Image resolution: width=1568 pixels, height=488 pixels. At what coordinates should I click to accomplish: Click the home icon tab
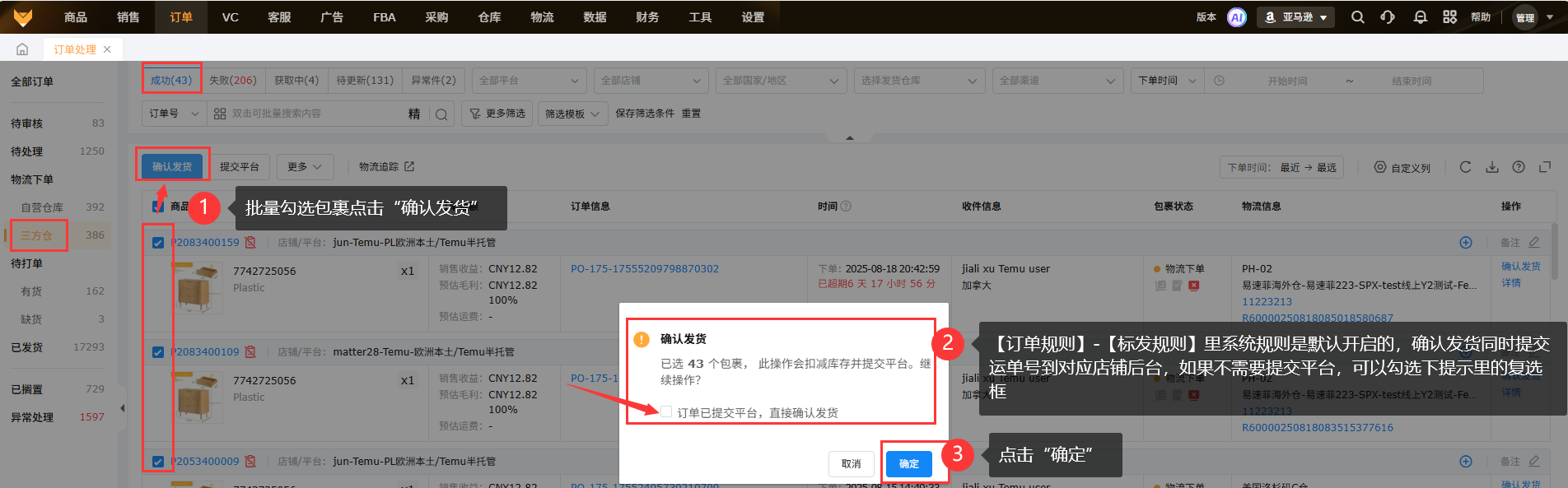coord(22,49)
